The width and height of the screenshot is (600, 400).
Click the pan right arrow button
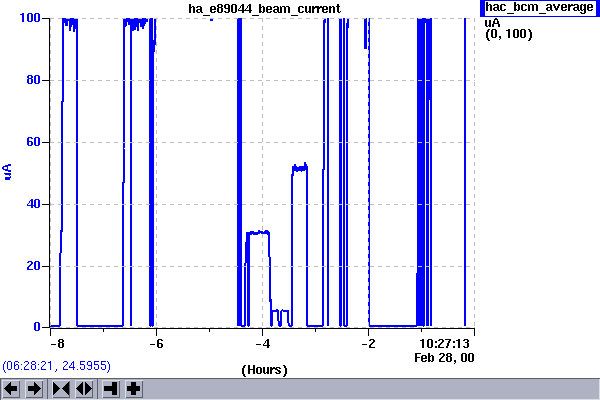point(34,388)
